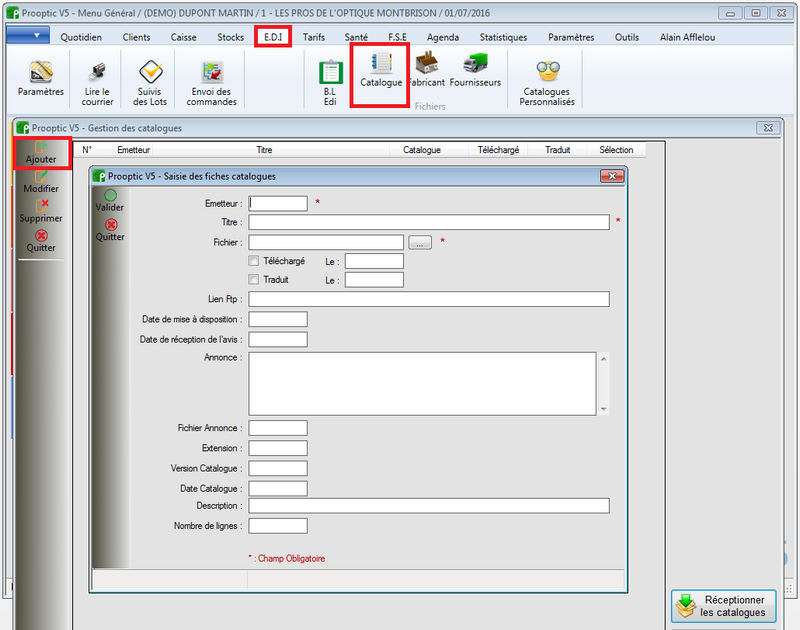Click Date de mise à disposition field
This screenshot has width=800, height=630.
click(278, 319)
